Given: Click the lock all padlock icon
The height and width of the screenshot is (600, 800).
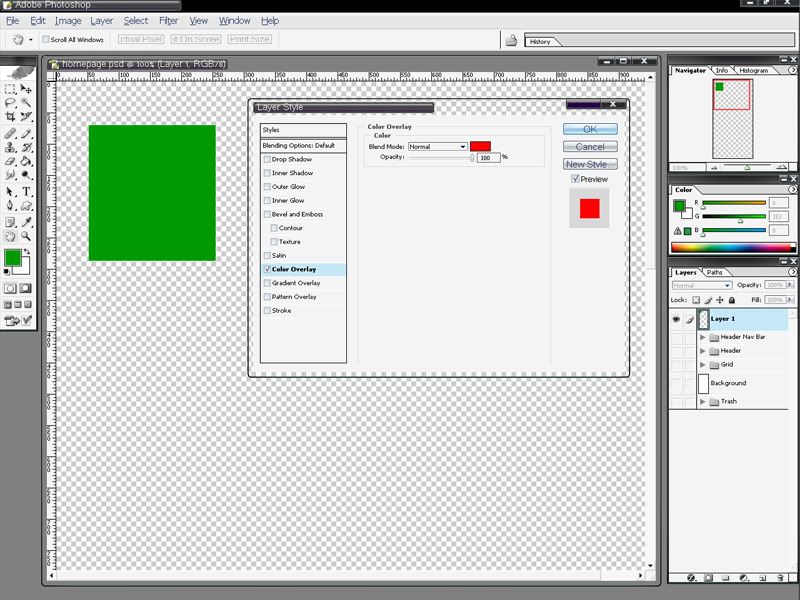Looking at the screenshot, I should pyautogui.click(x=732, y=300).
